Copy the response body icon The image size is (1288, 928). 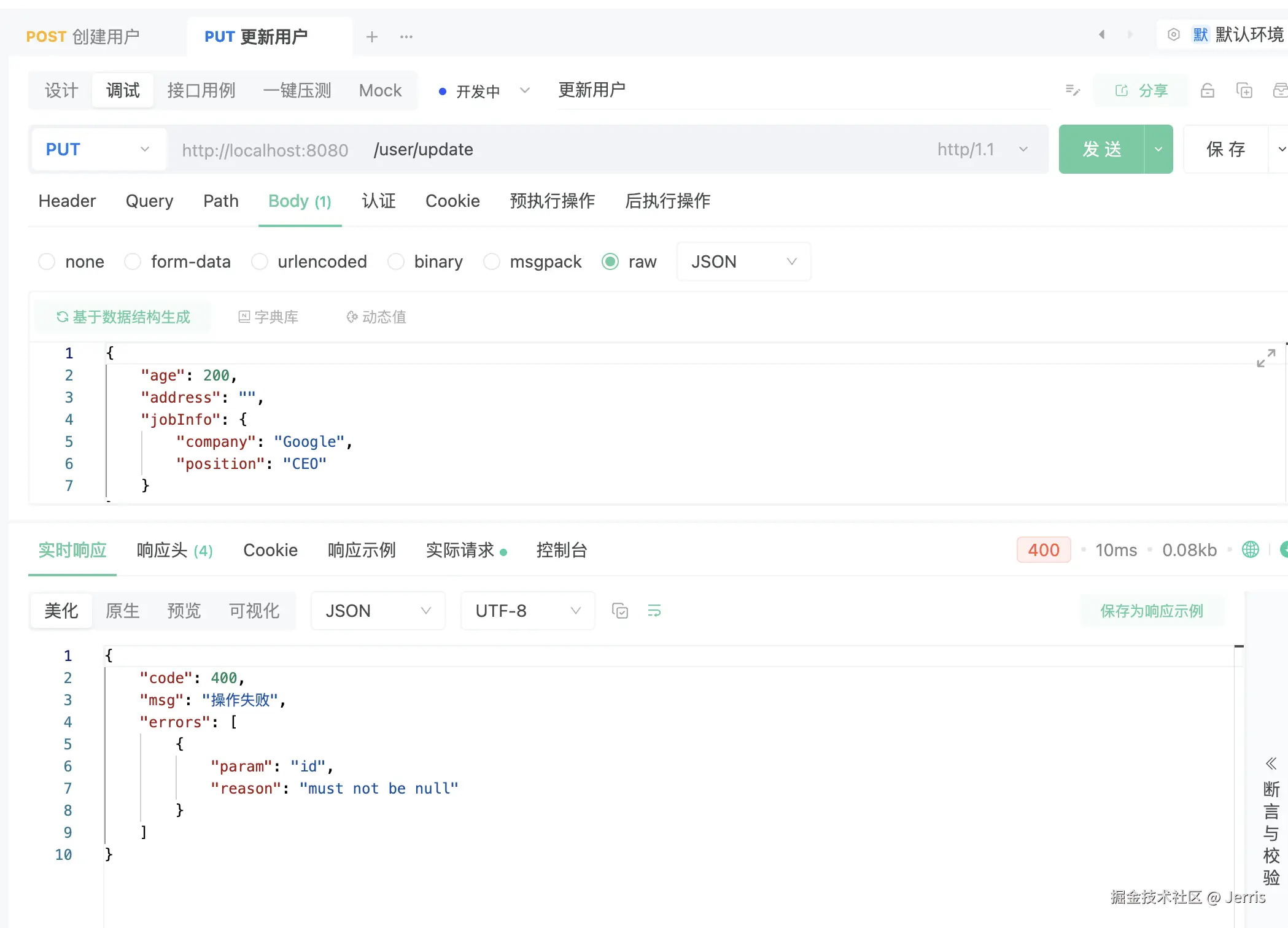(x=620, y=611)
